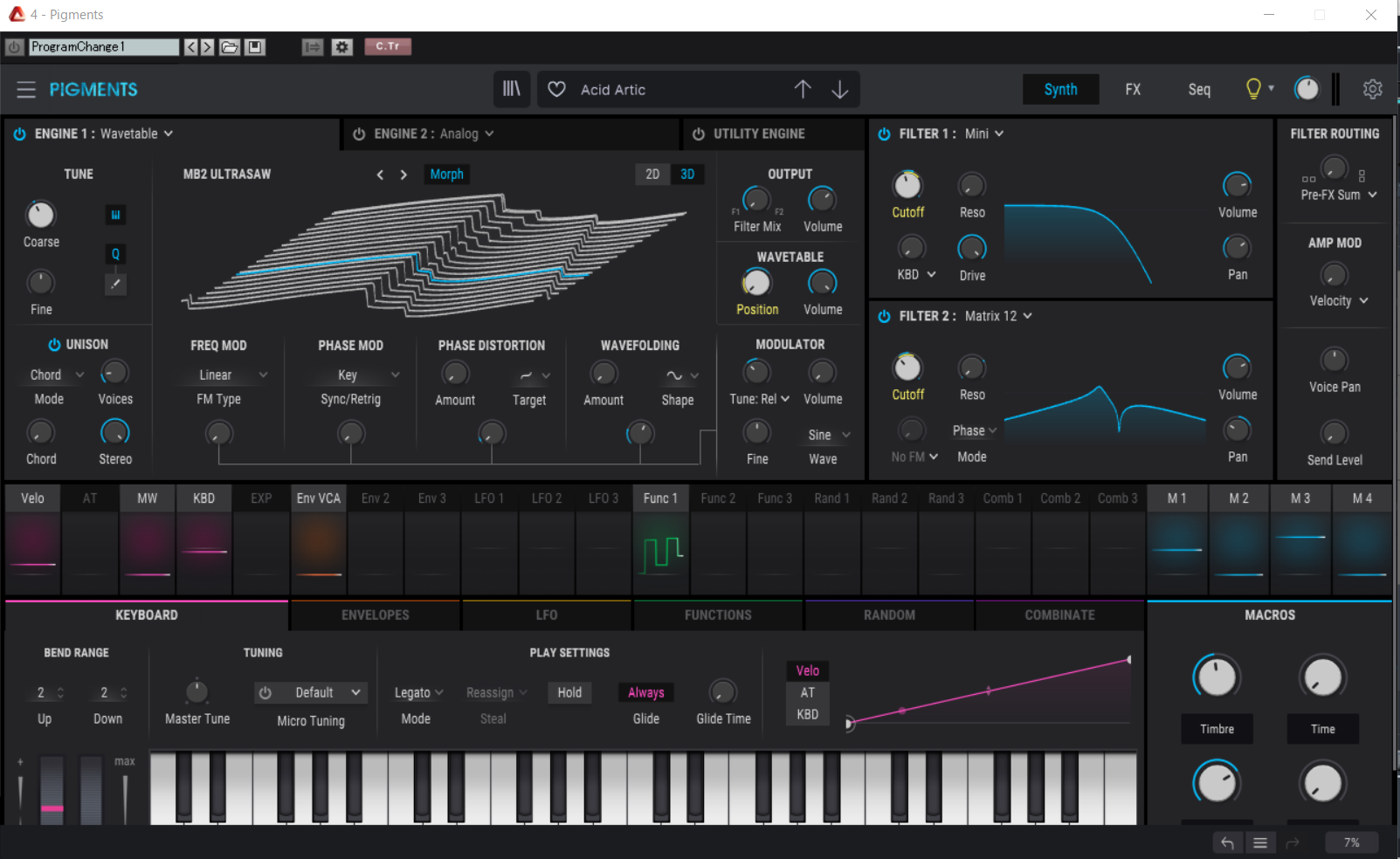The height and width of the screenshot is (859, 1400).
Task: Click the host plugin settings gear icon
Action: [342, 47]
